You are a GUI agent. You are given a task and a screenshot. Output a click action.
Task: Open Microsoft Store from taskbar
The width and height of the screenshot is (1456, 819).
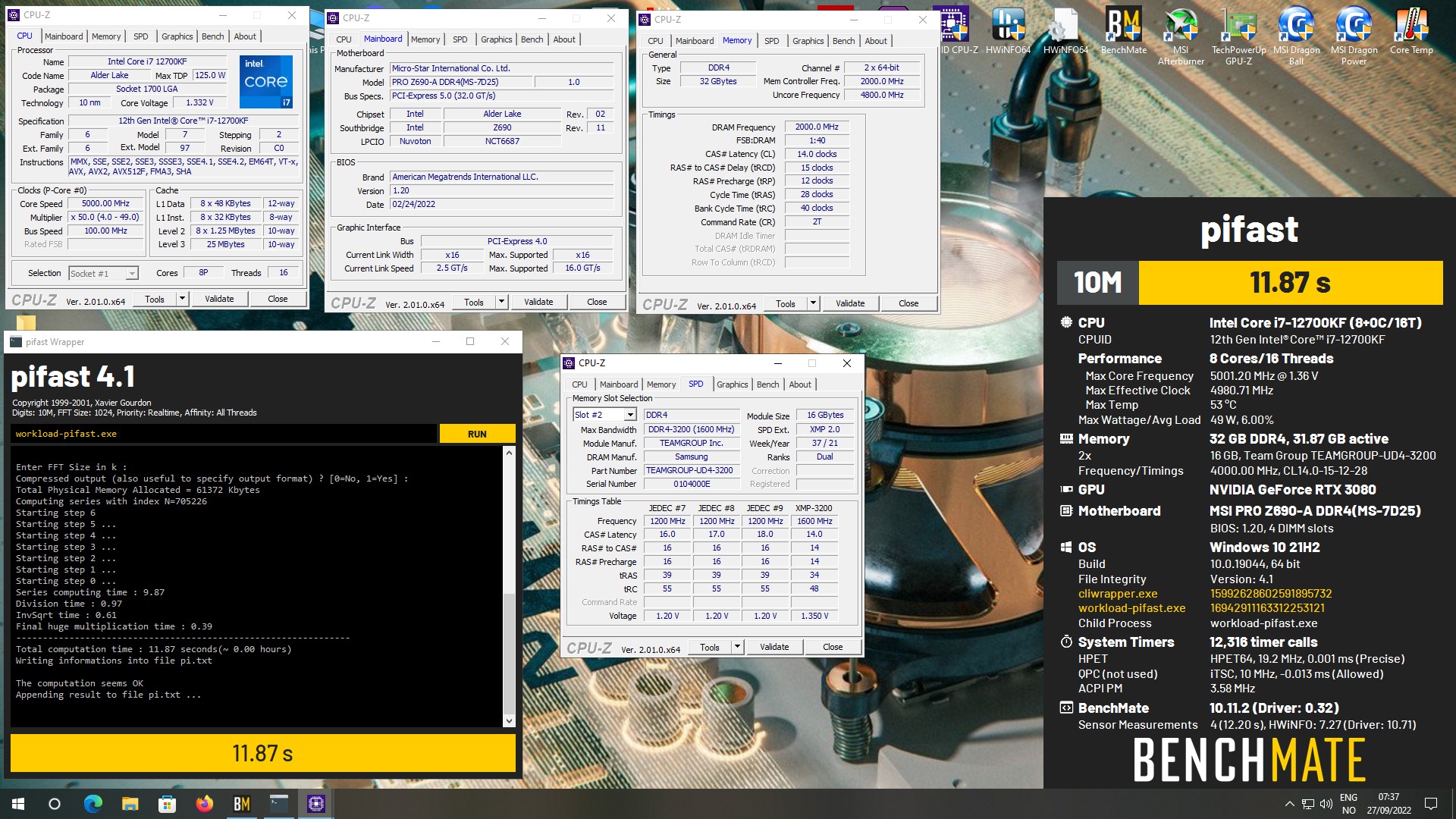(x=167, y=804)
